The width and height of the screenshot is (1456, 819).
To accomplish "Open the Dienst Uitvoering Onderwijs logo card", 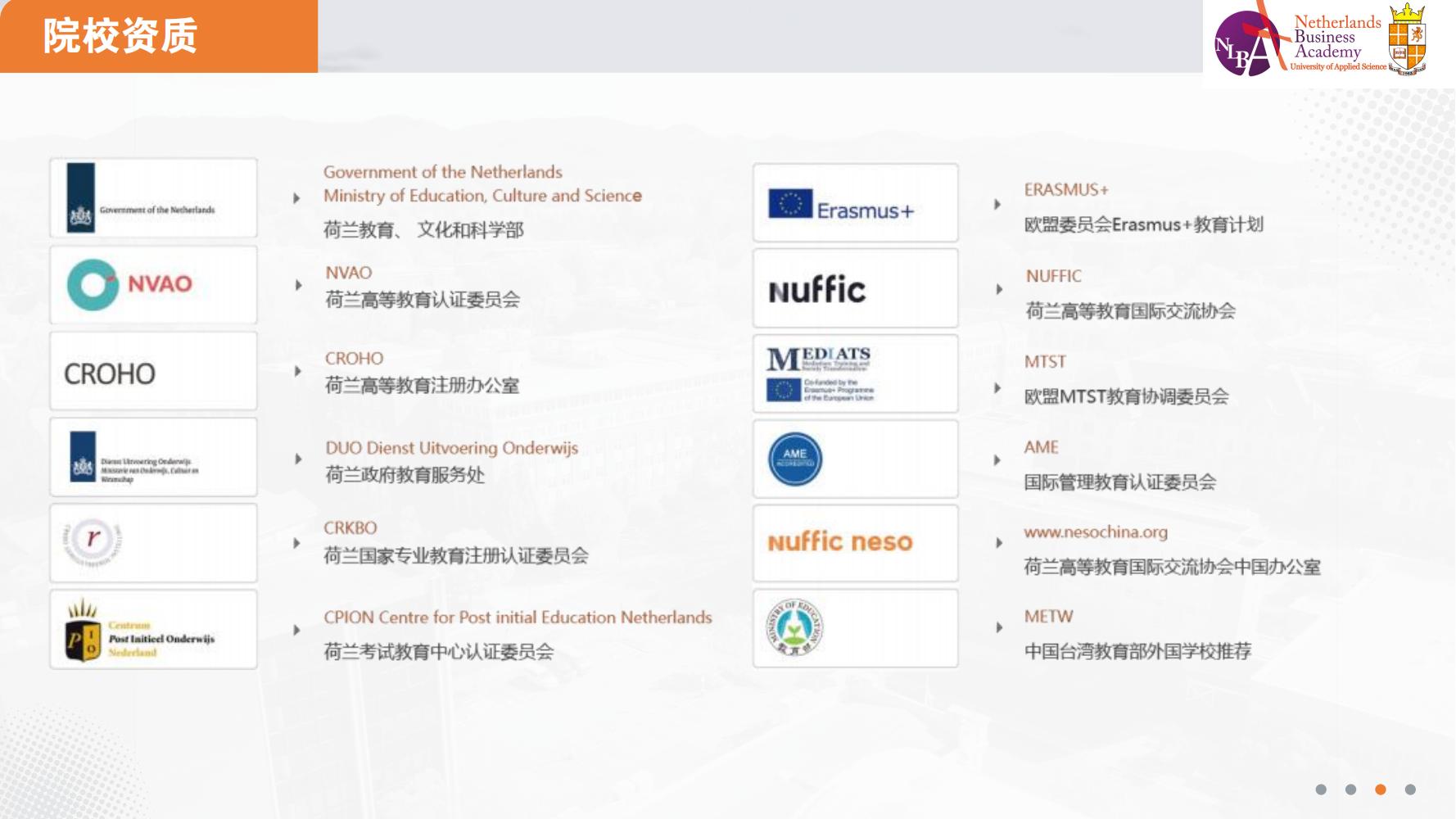I will [153, 457].
